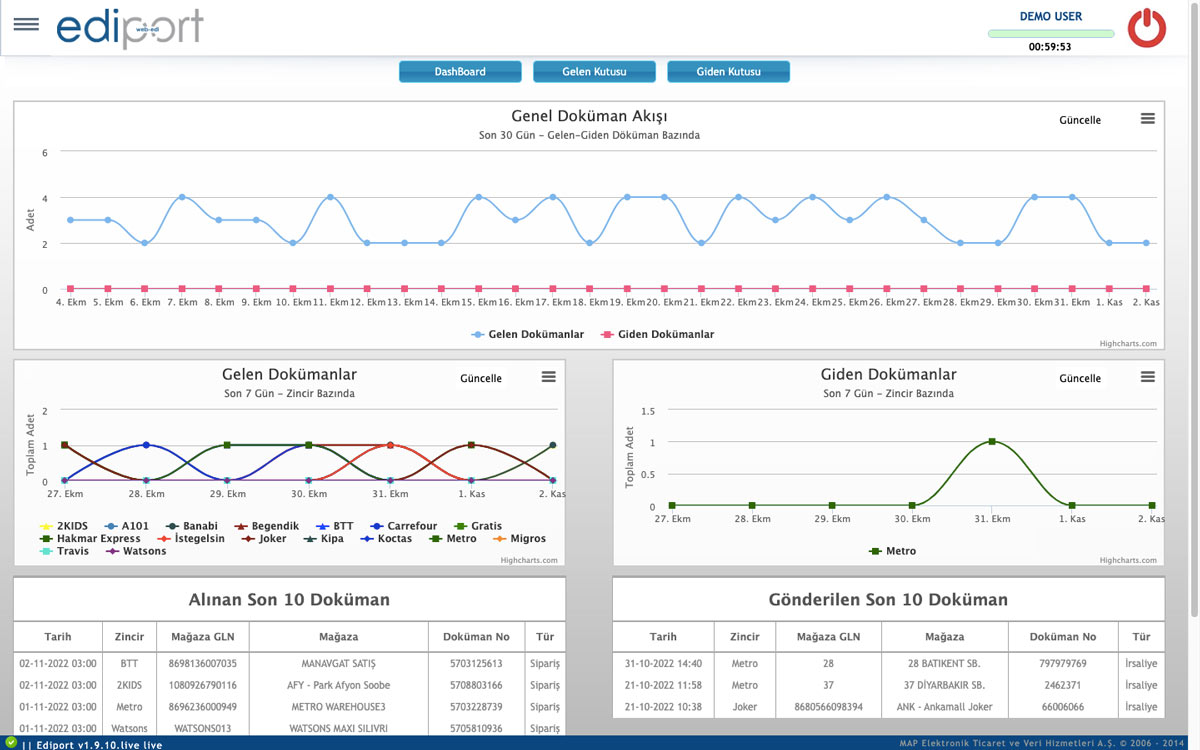Toggle Watsons series in legend
1200x750 pixels.
click(x=135, y=551)
